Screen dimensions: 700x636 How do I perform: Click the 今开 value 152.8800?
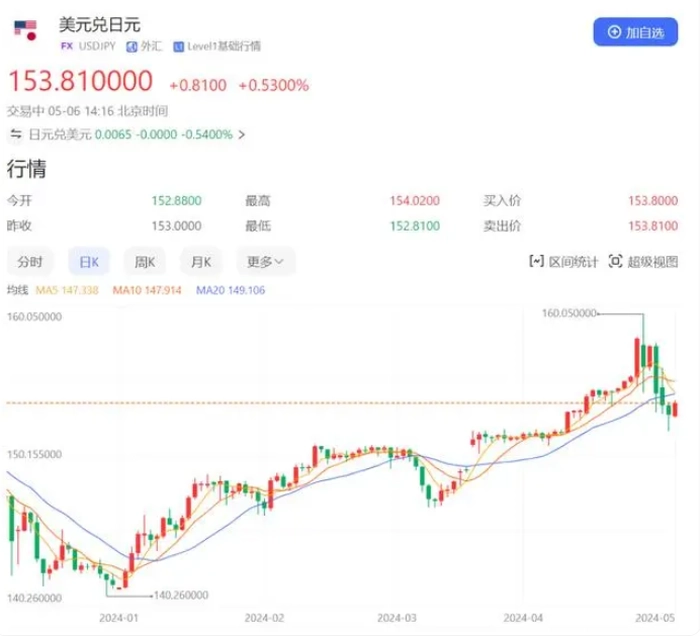(176, 201)
